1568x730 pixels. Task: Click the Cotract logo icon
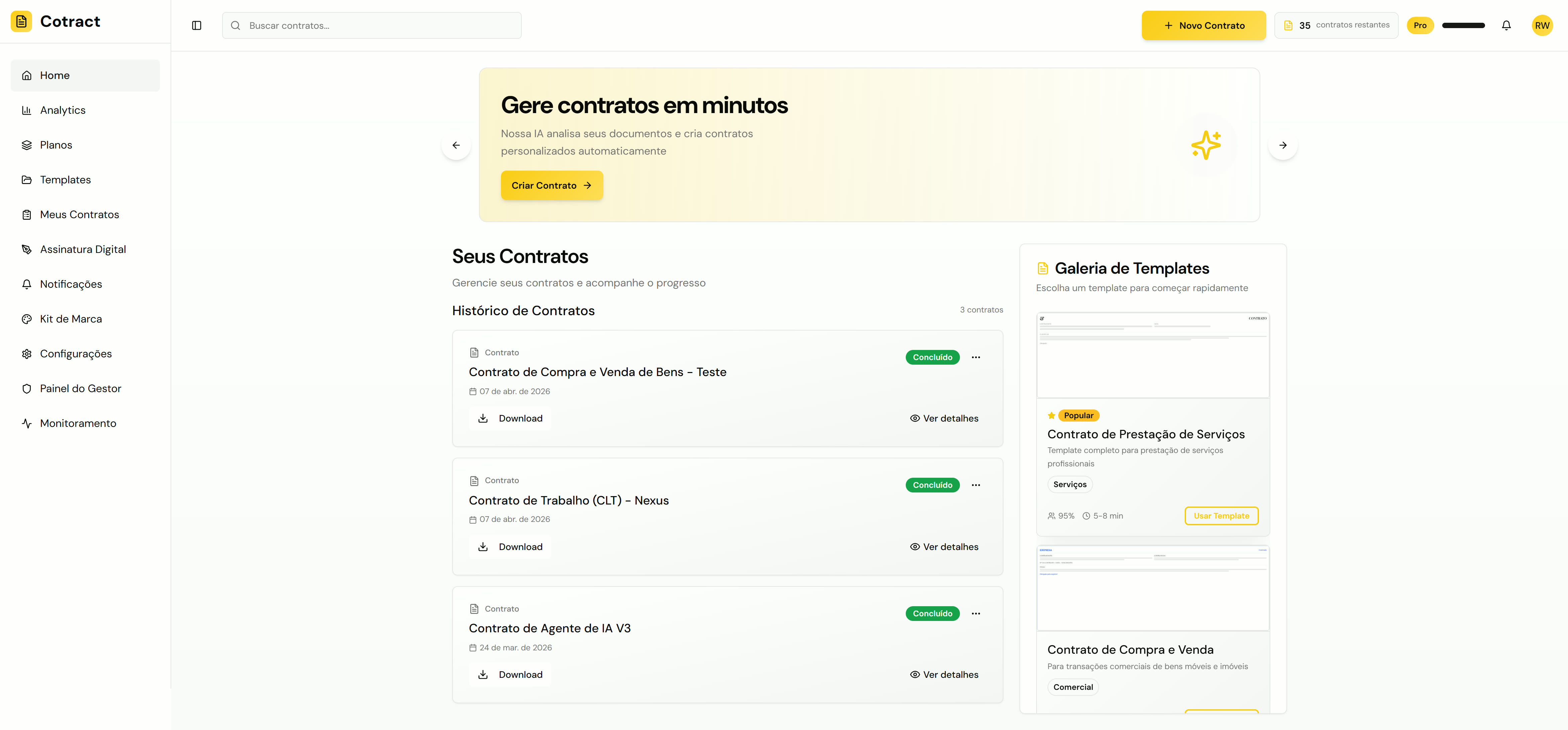point(22,21)
